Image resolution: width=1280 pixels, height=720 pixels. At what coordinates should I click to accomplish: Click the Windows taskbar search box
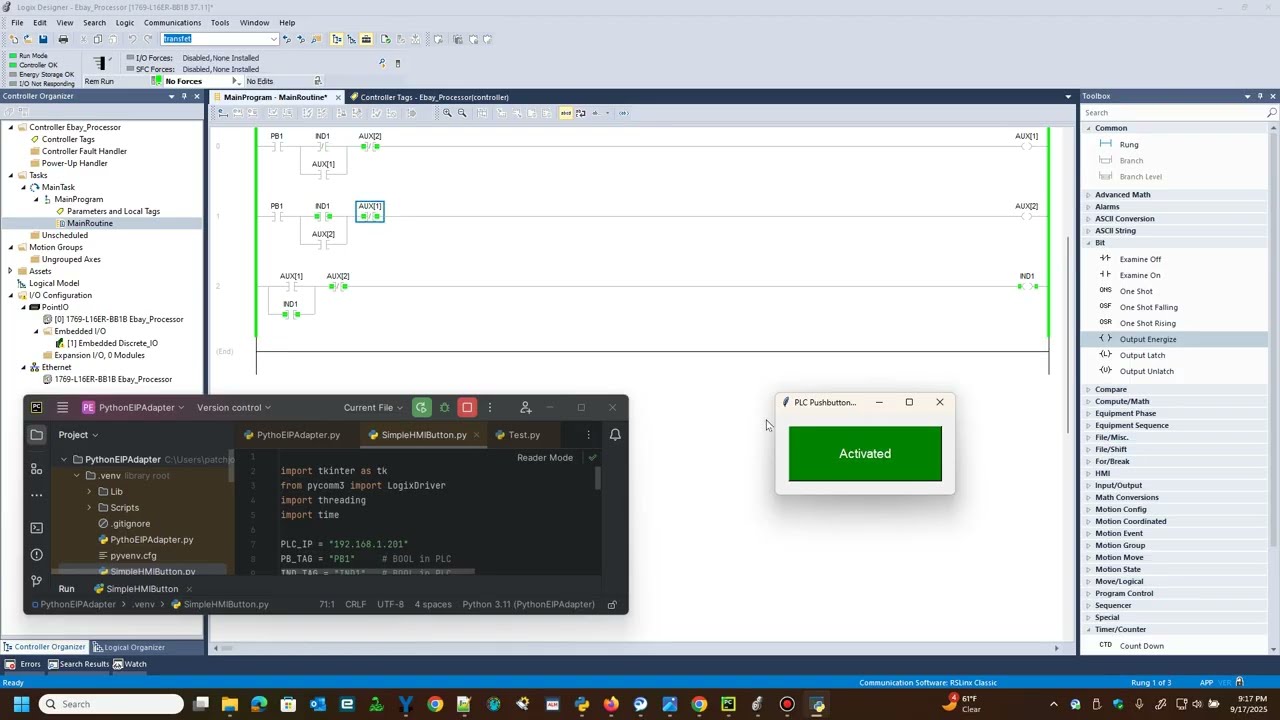pyautogui.click(x=112, y=704)
